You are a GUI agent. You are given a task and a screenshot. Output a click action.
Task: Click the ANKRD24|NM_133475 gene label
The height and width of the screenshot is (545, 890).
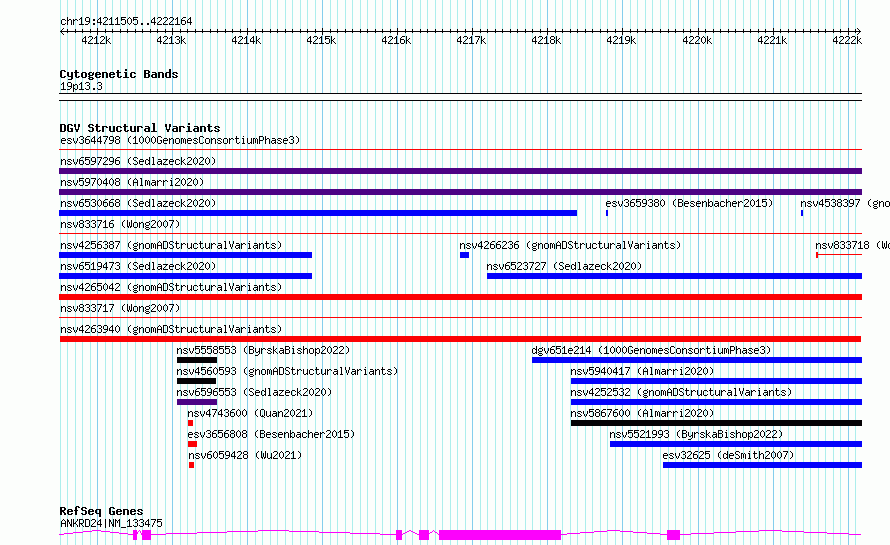pyautogui.click(x=111, y=523)
